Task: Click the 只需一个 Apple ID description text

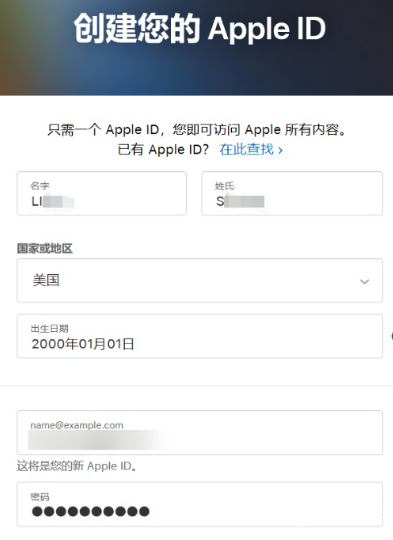Action: click(x=197, y=130)
